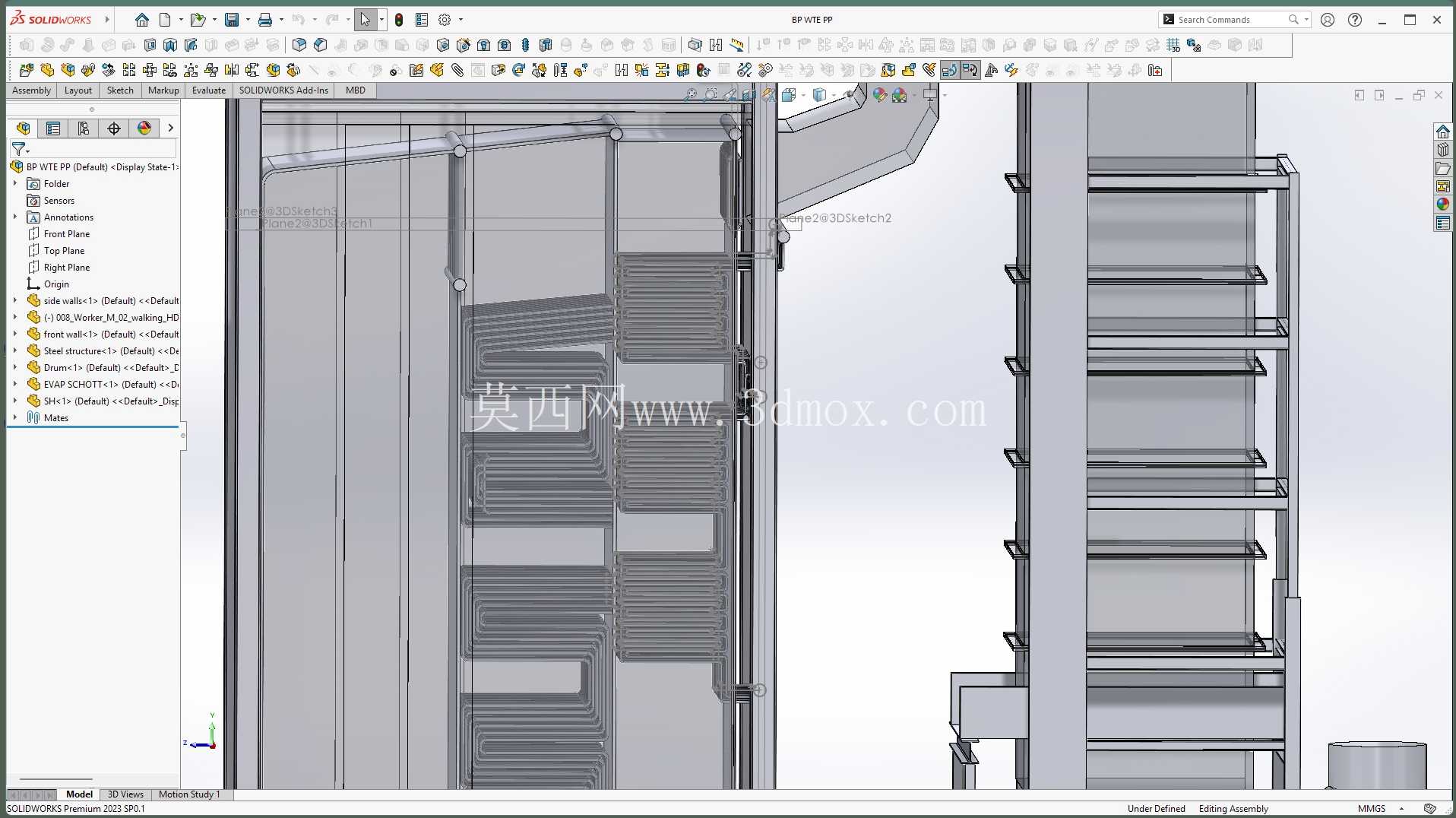
Task: Click the filter funnel in the feature tree
Action: coord(20,149)
